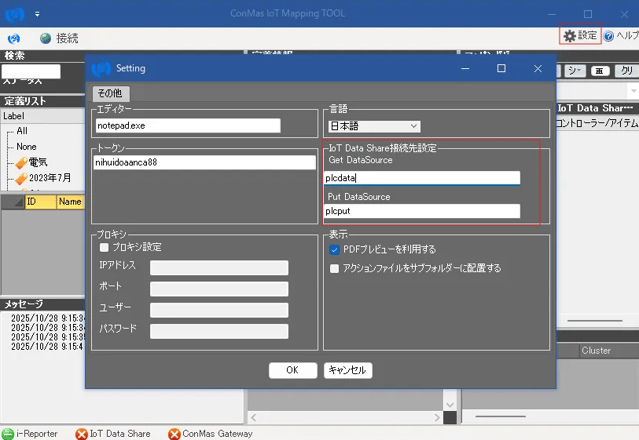Viewport: 639px width, 440px height.
Task: Open the 言語 language dropdown
Action: click(374, 126)
